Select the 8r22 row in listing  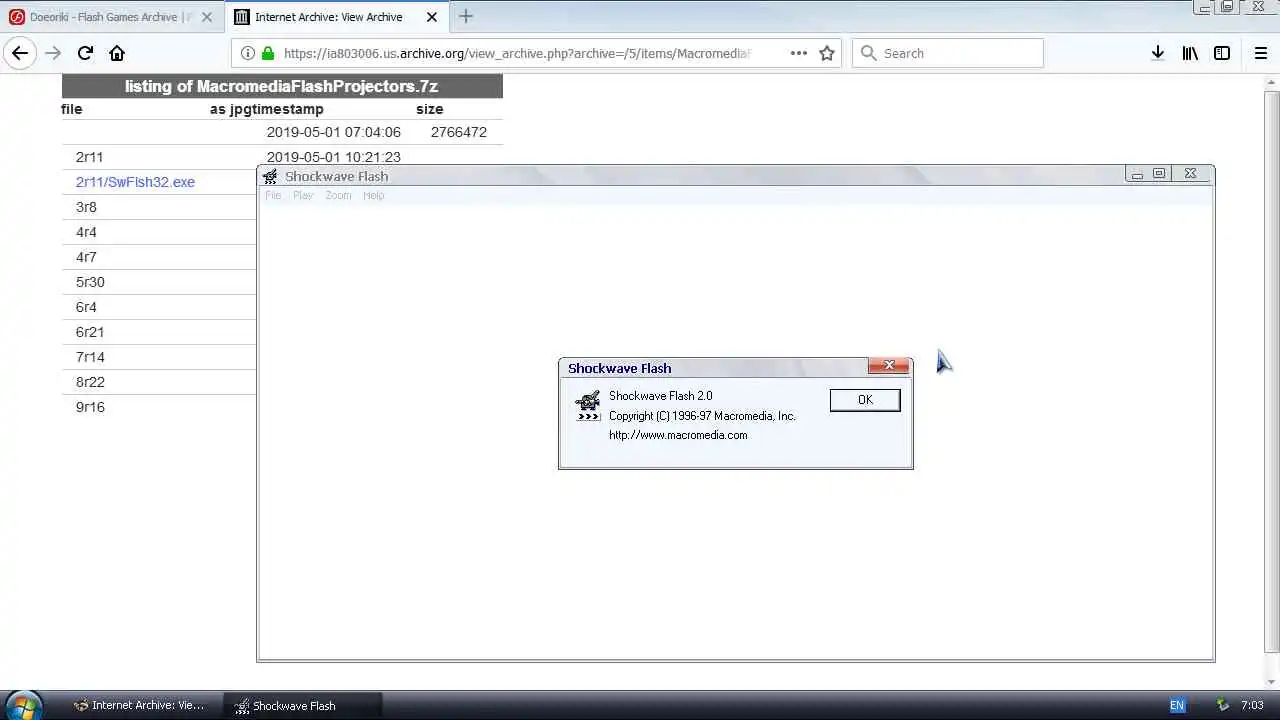(90, 382)
